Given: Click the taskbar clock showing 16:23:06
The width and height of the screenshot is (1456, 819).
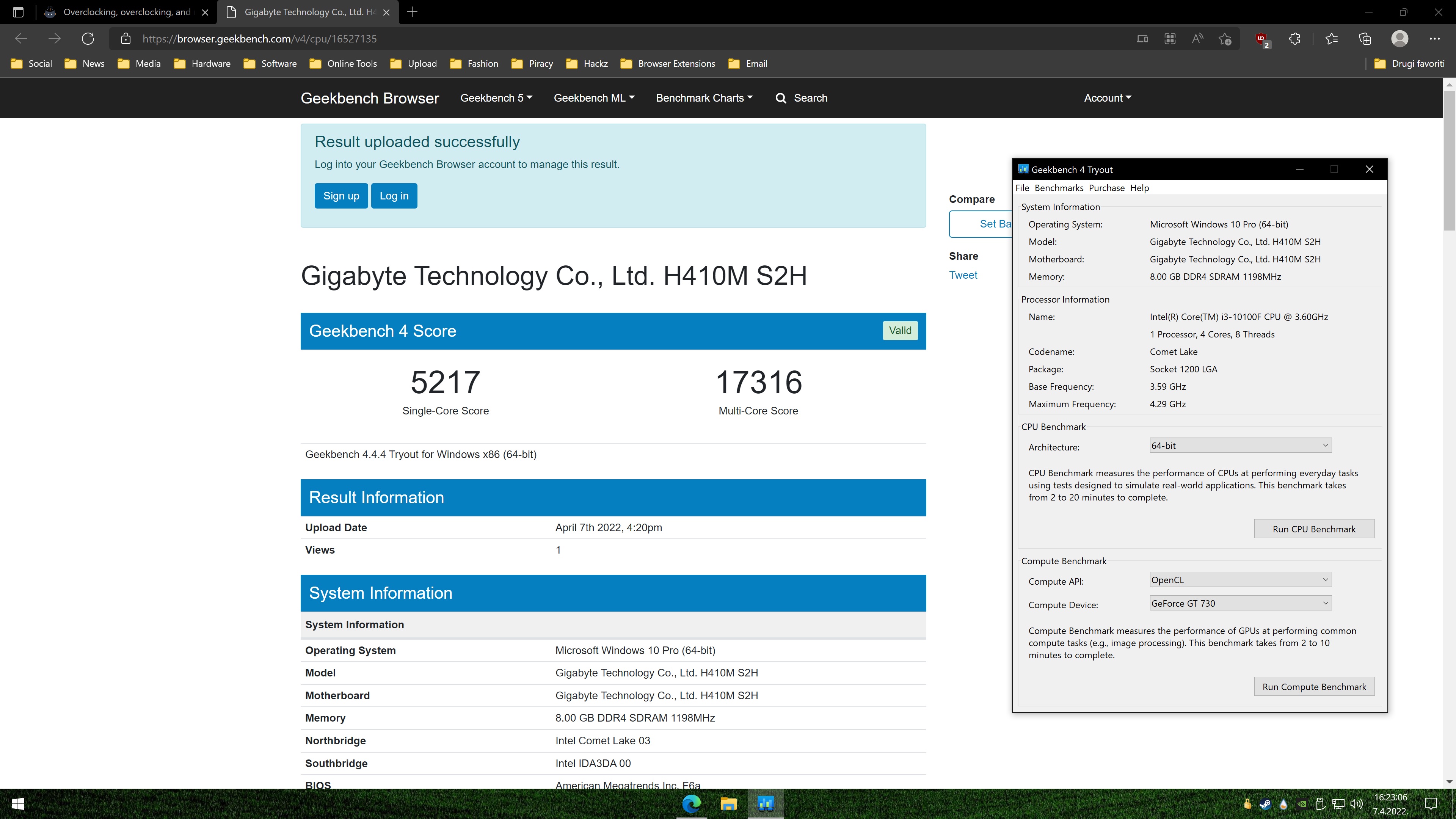Looking at the screenshot, I should coord(1390,804).
